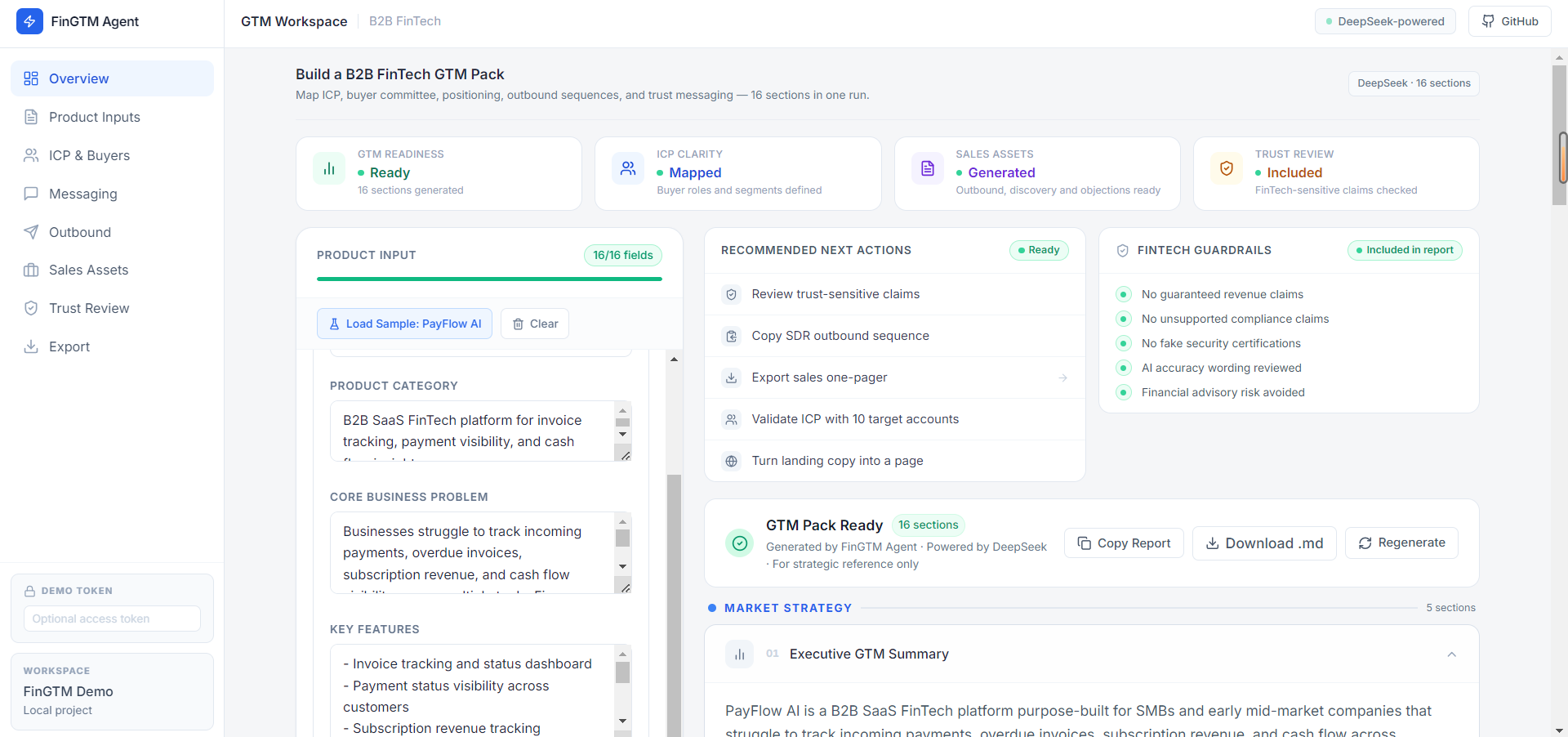The height and width of the screenshot is (737, 1568).
Task: Click the Optional access token field
Action: point(112,619)
